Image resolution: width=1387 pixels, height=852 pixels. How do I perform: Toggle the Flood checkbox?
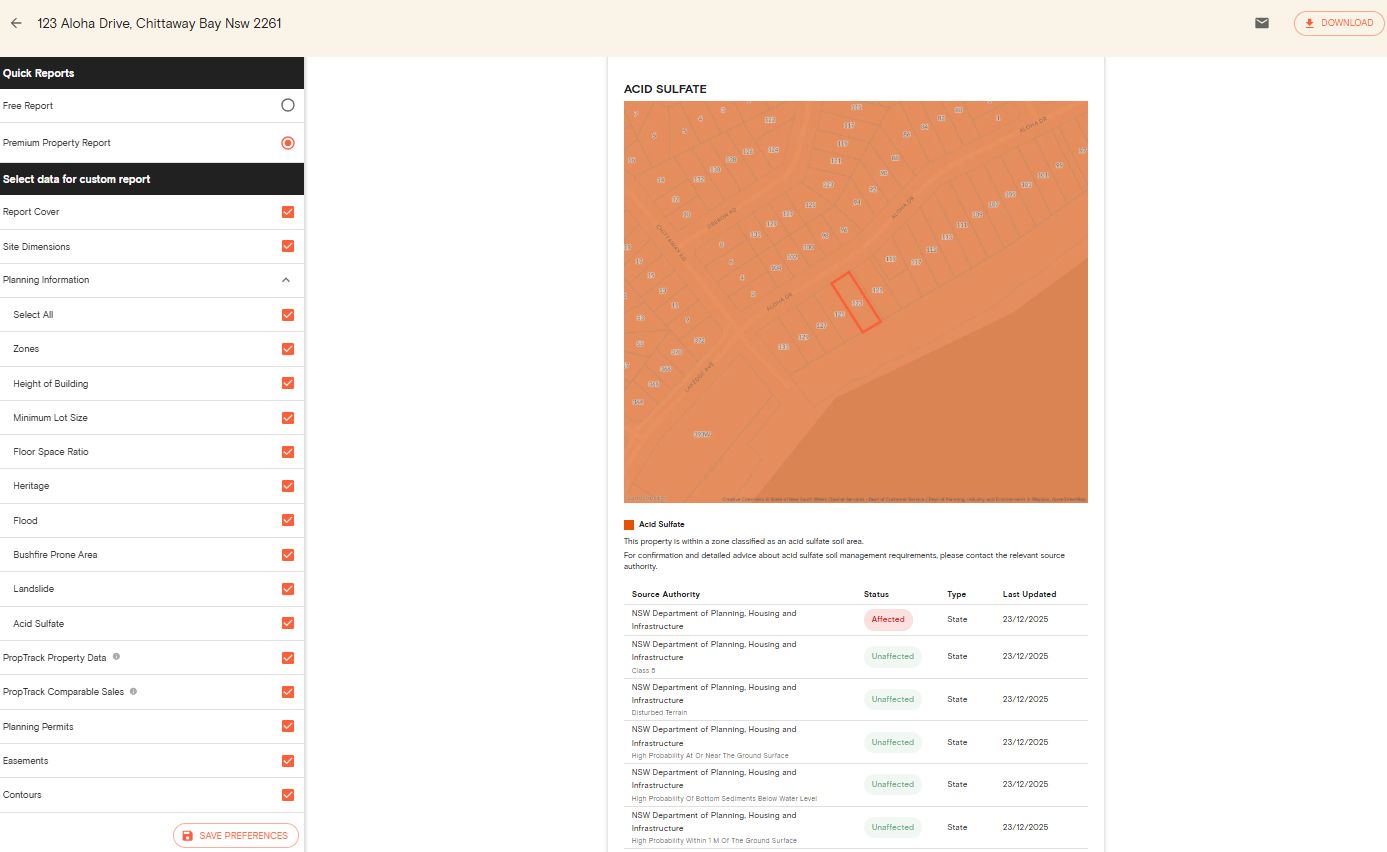[288, 520]
